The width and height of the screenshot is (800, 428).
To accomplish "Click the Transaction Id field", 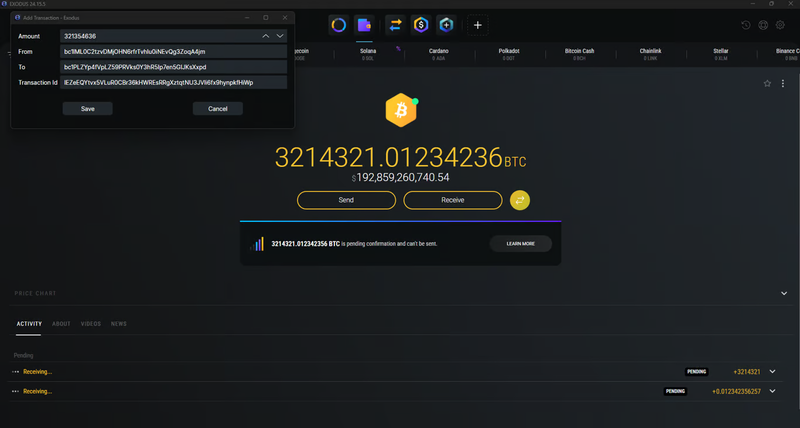I will pyautogui.click(x=173, y=82).
